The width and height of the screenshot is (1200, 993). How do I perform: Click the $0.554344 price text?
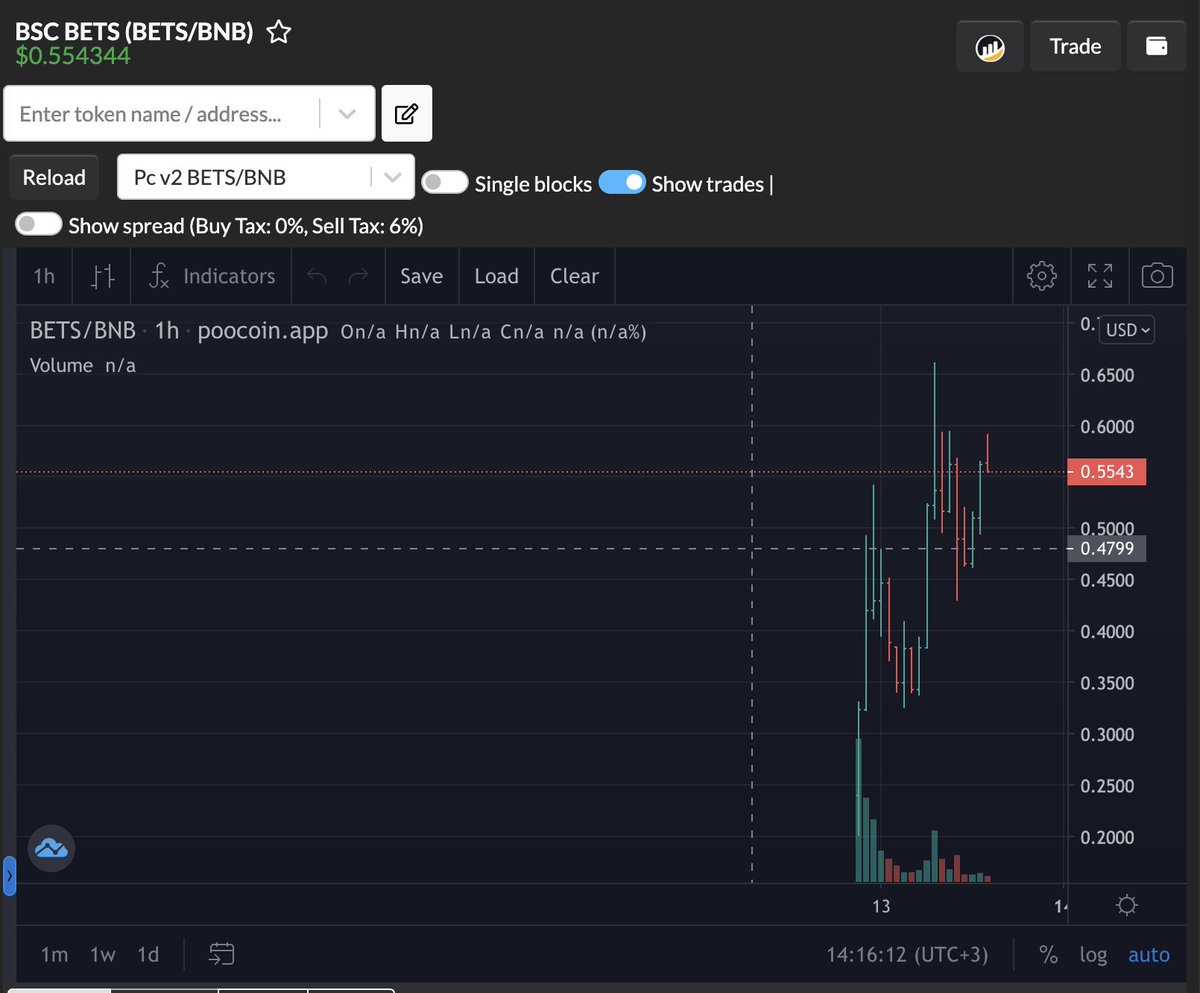point(72,56)
